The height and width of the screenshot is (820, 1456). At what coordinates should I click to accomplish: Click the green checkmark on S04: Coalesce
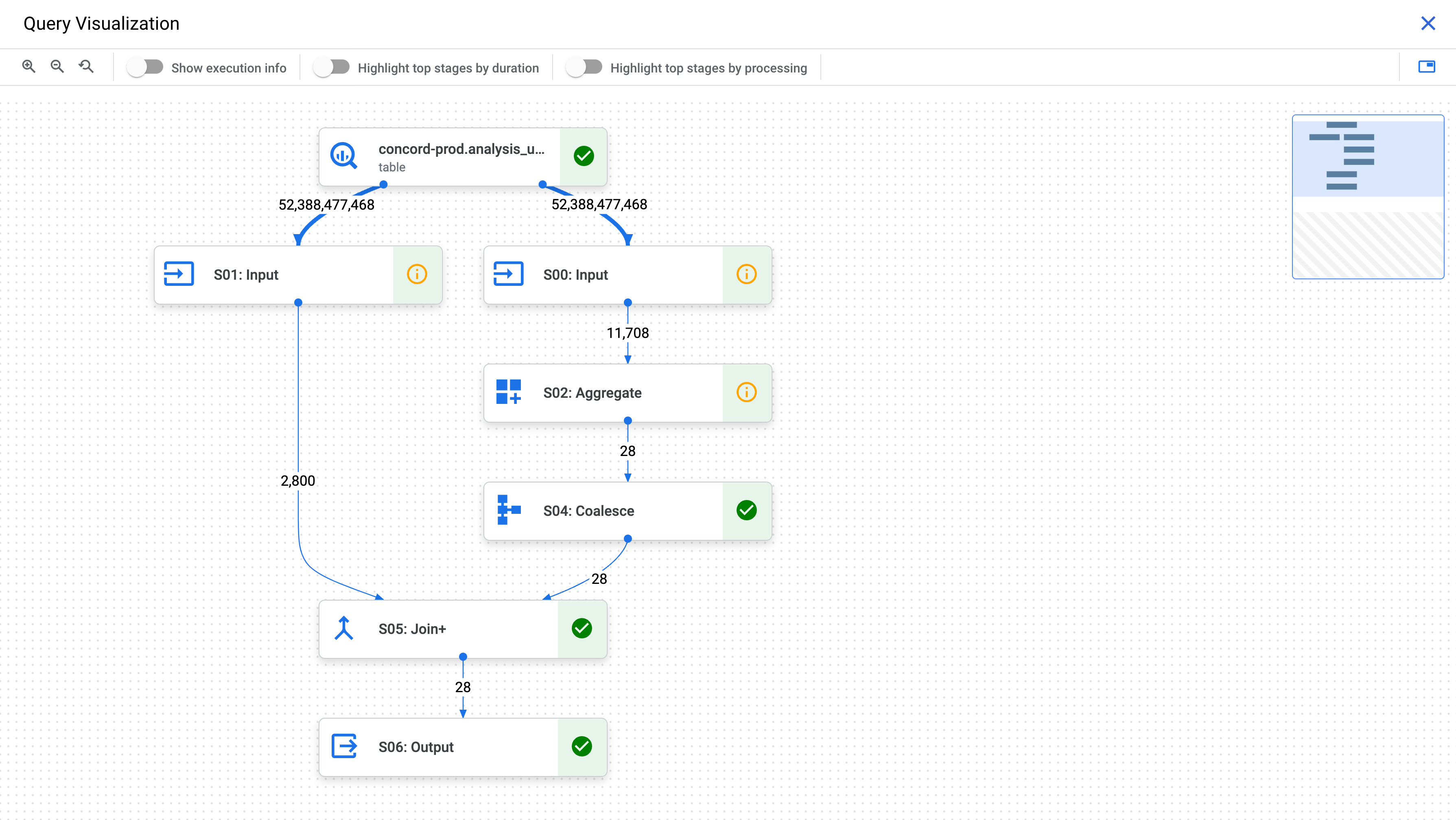747,510
